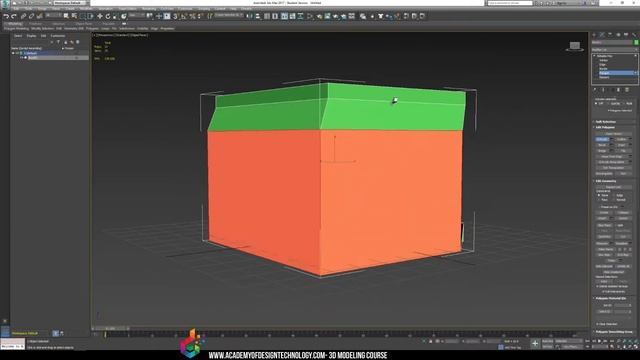The height and width of the screenshot is (360, 640).
Task: Click the Select Object tool
Action: coord(66,16)
